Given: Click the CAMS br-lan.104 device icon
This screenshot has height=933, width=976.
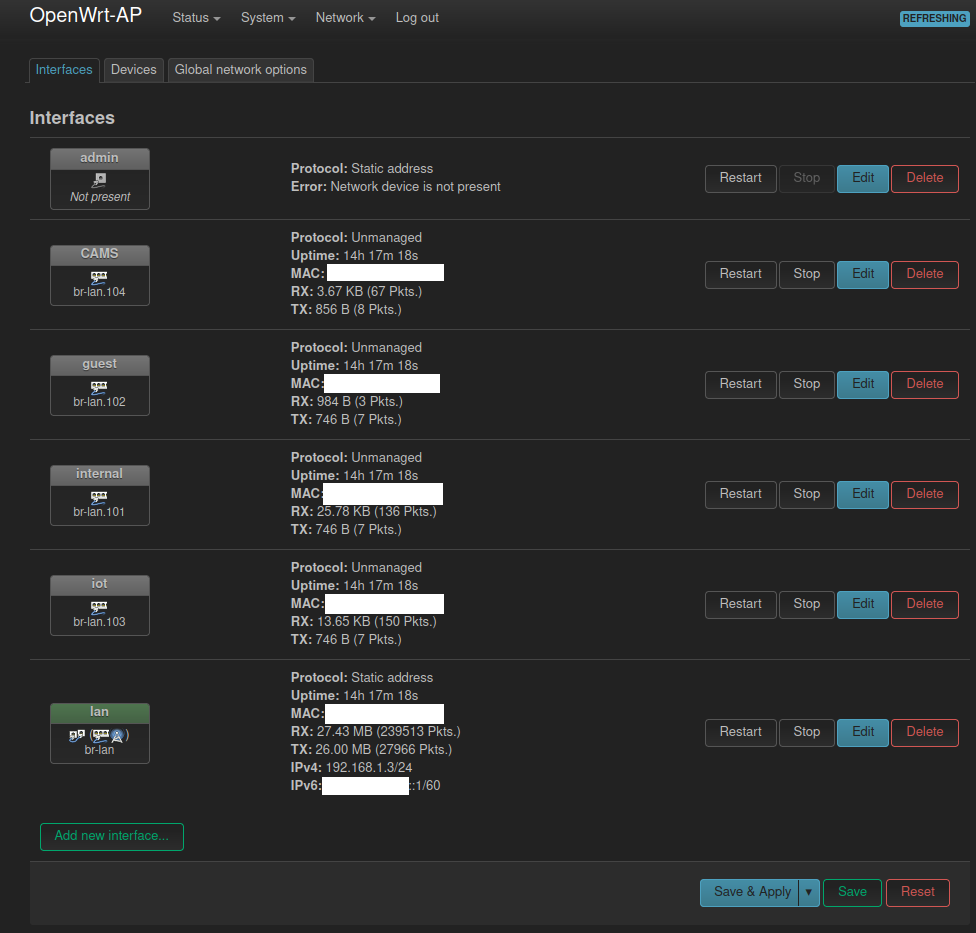Looking at the screenshot, I should pos(99,277).
